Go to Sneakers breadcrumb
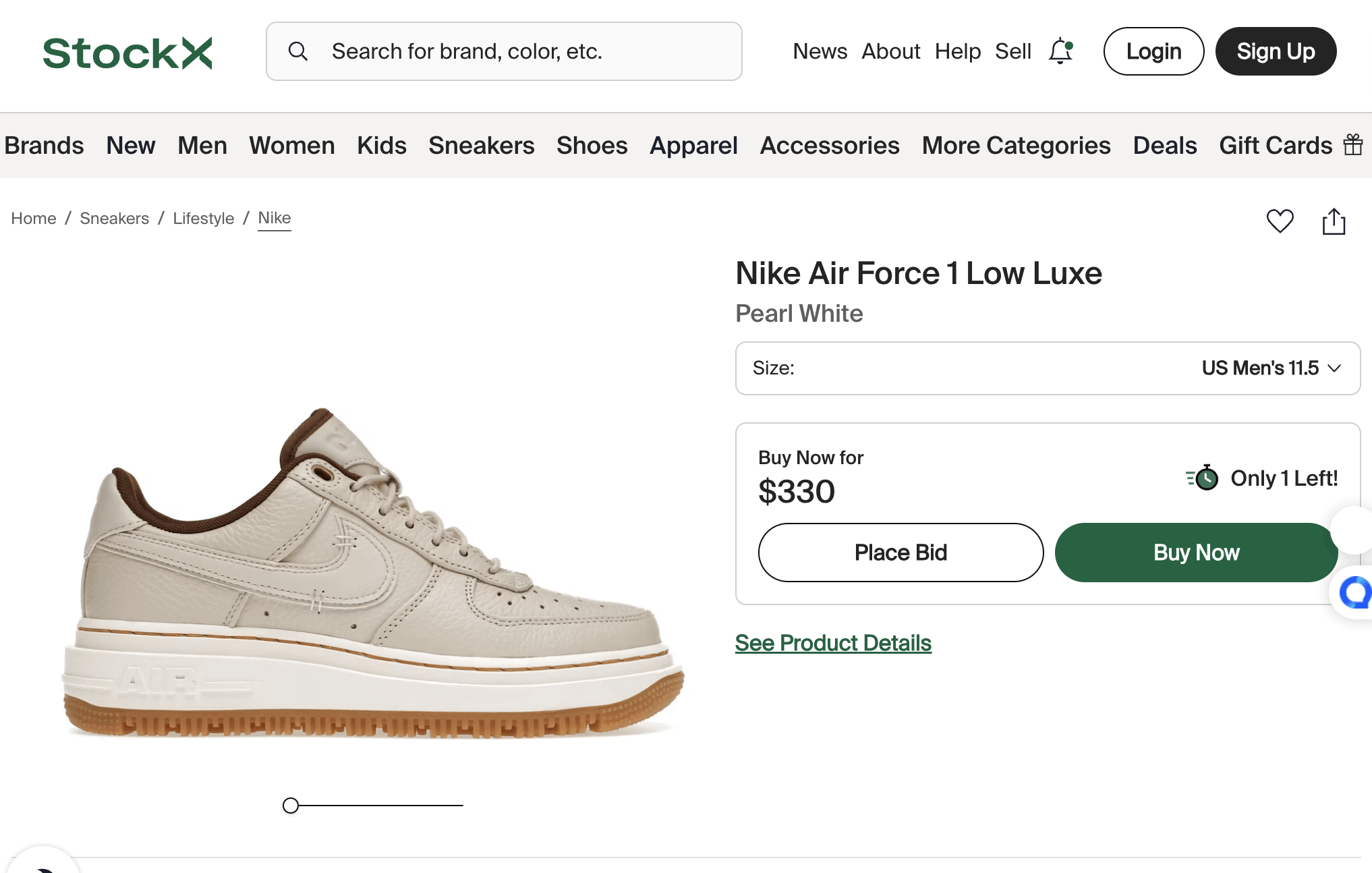The width and height of the screenshot is (1372, 873). click(x=114, y=219)
